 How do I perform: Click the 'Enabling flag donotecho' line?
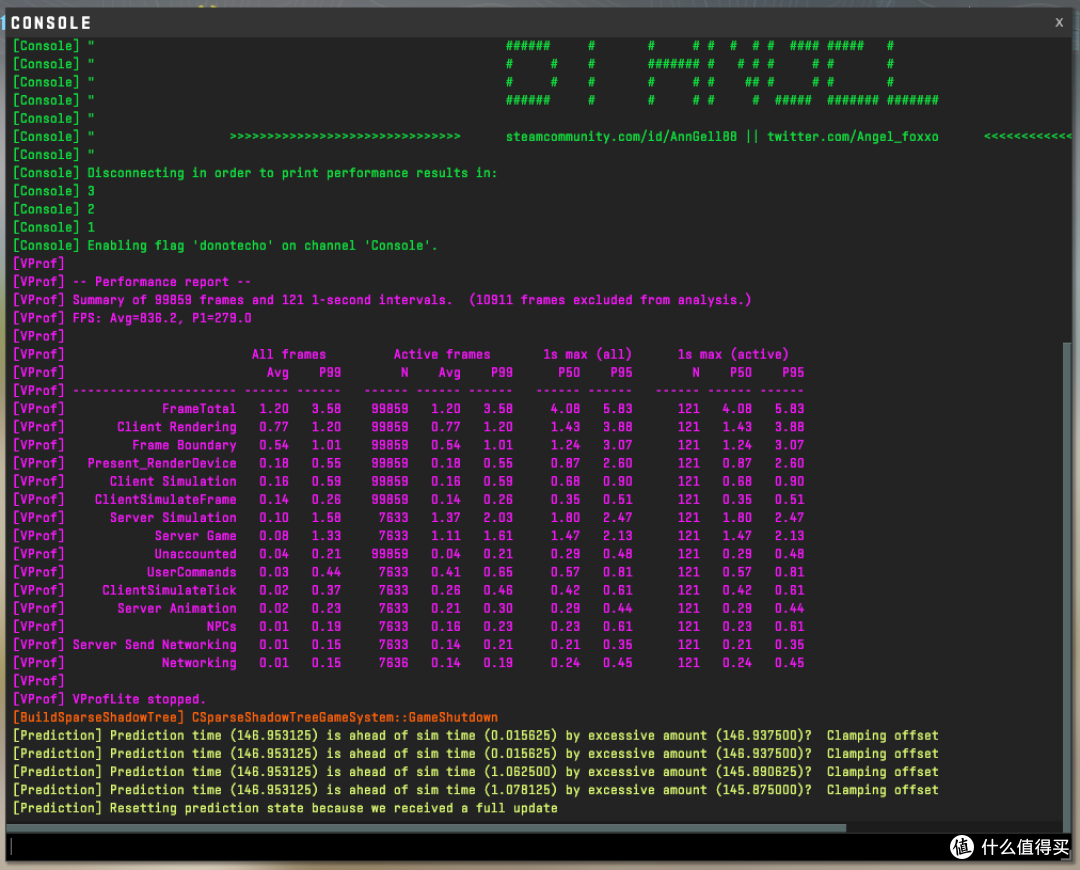[225, 246]
